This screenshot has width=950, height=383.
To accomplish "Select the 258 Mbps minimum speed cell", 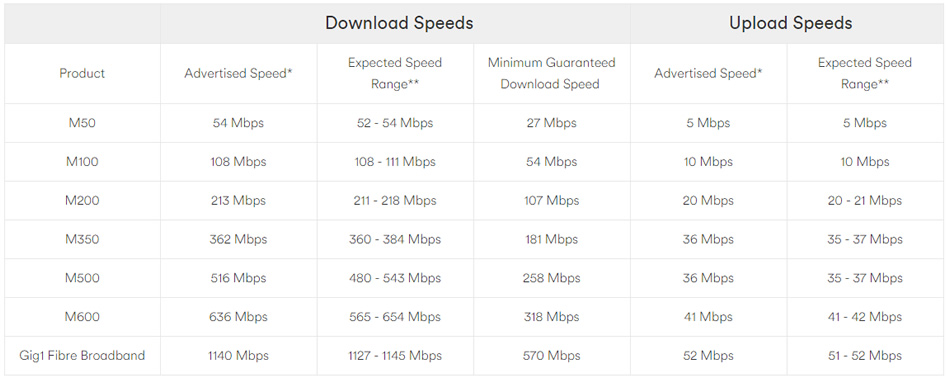I will point(551,278).
